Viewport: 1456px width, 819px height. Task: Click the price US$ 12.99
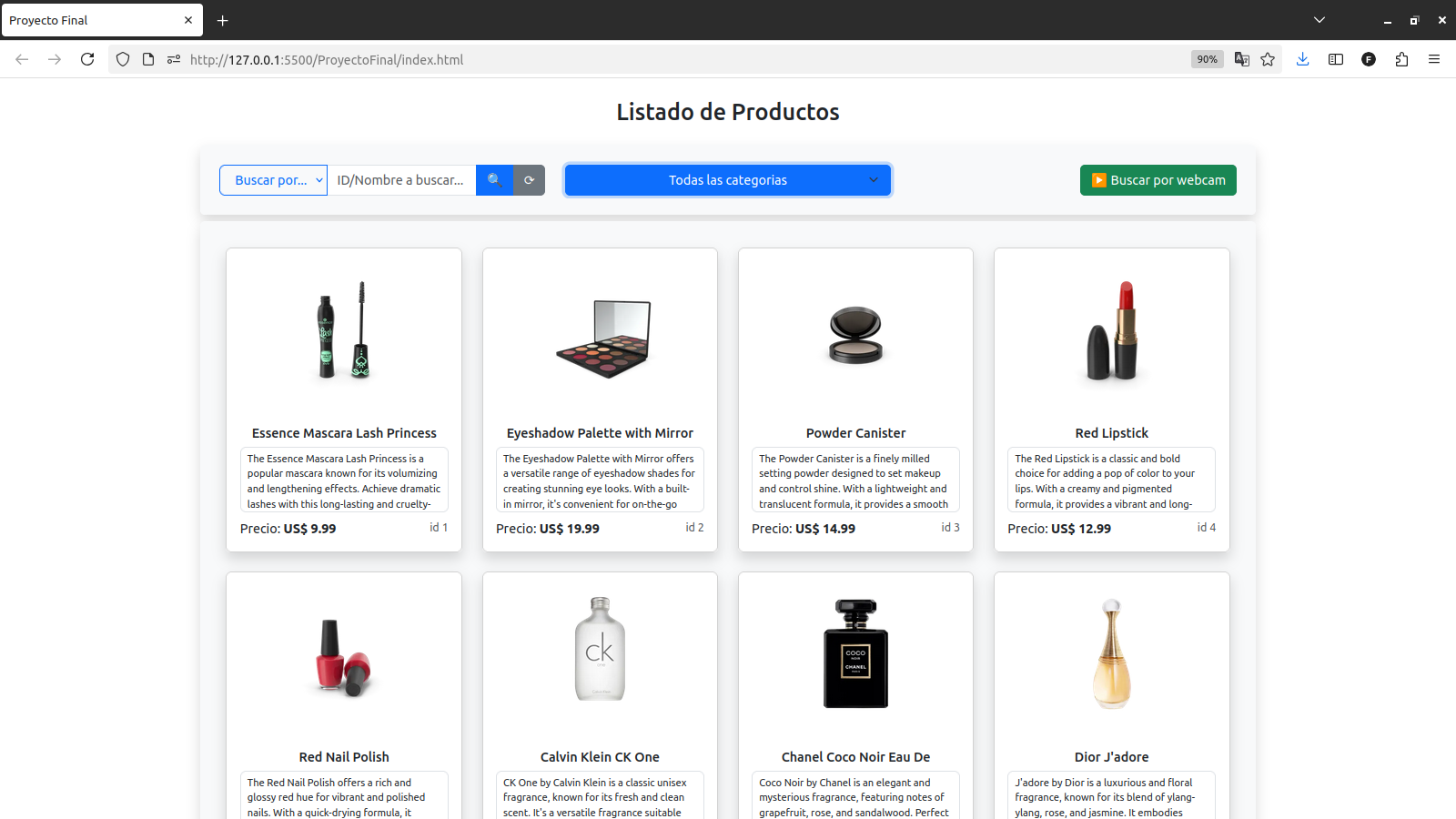[x=1081, y=529]
